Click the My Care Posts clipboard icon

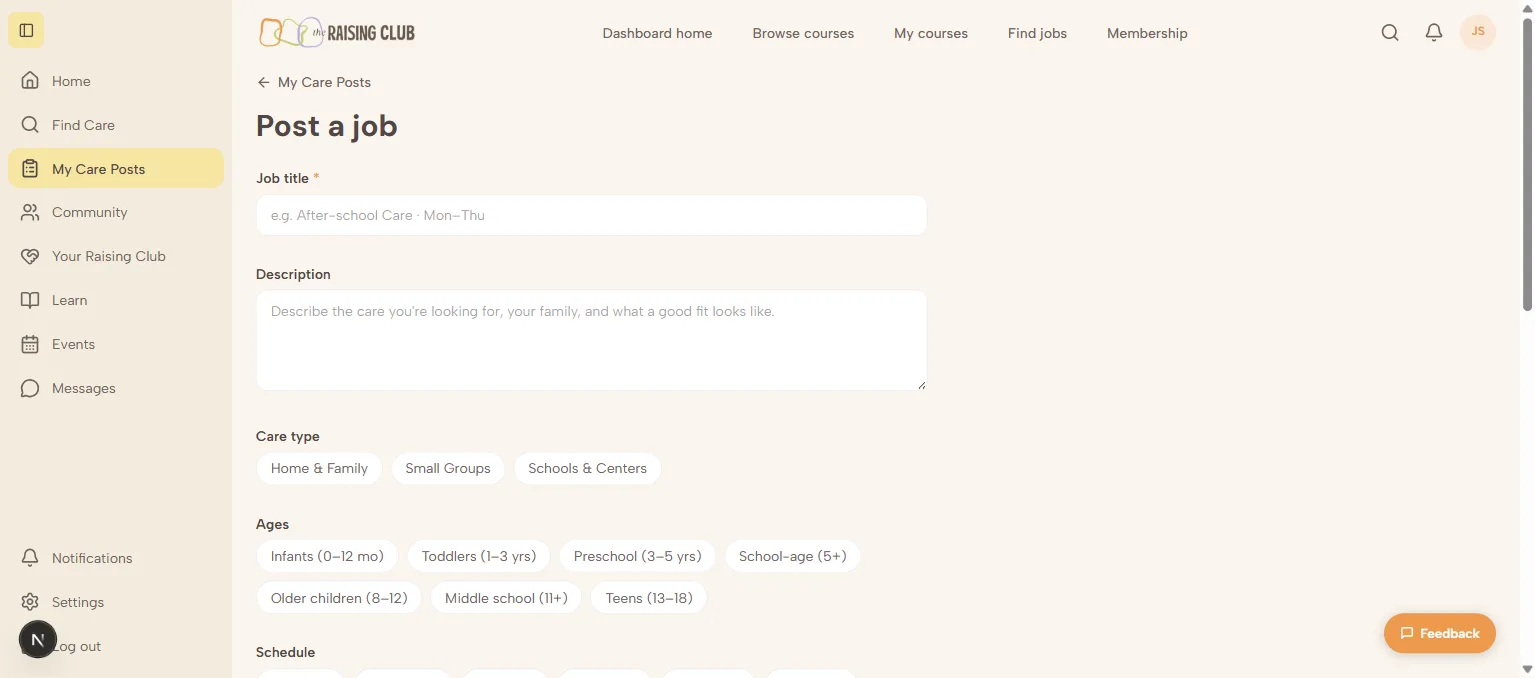click(30, 169)
